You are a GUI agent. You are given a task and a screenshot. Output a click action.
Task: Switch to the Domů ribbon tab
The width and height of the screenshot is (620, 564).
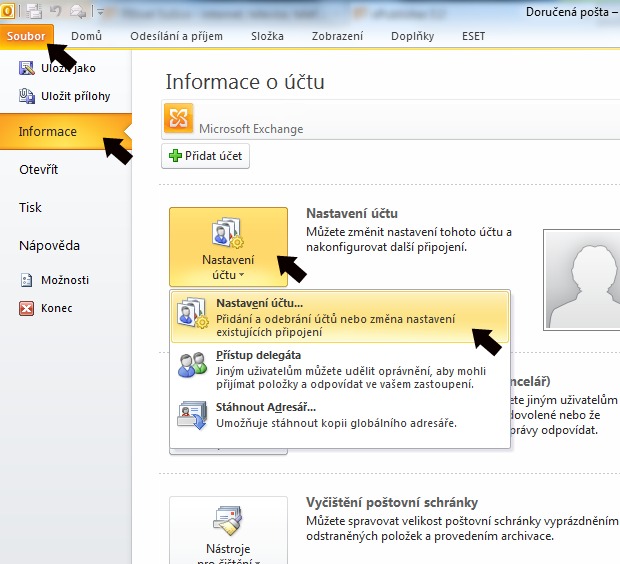pos(86,36)
